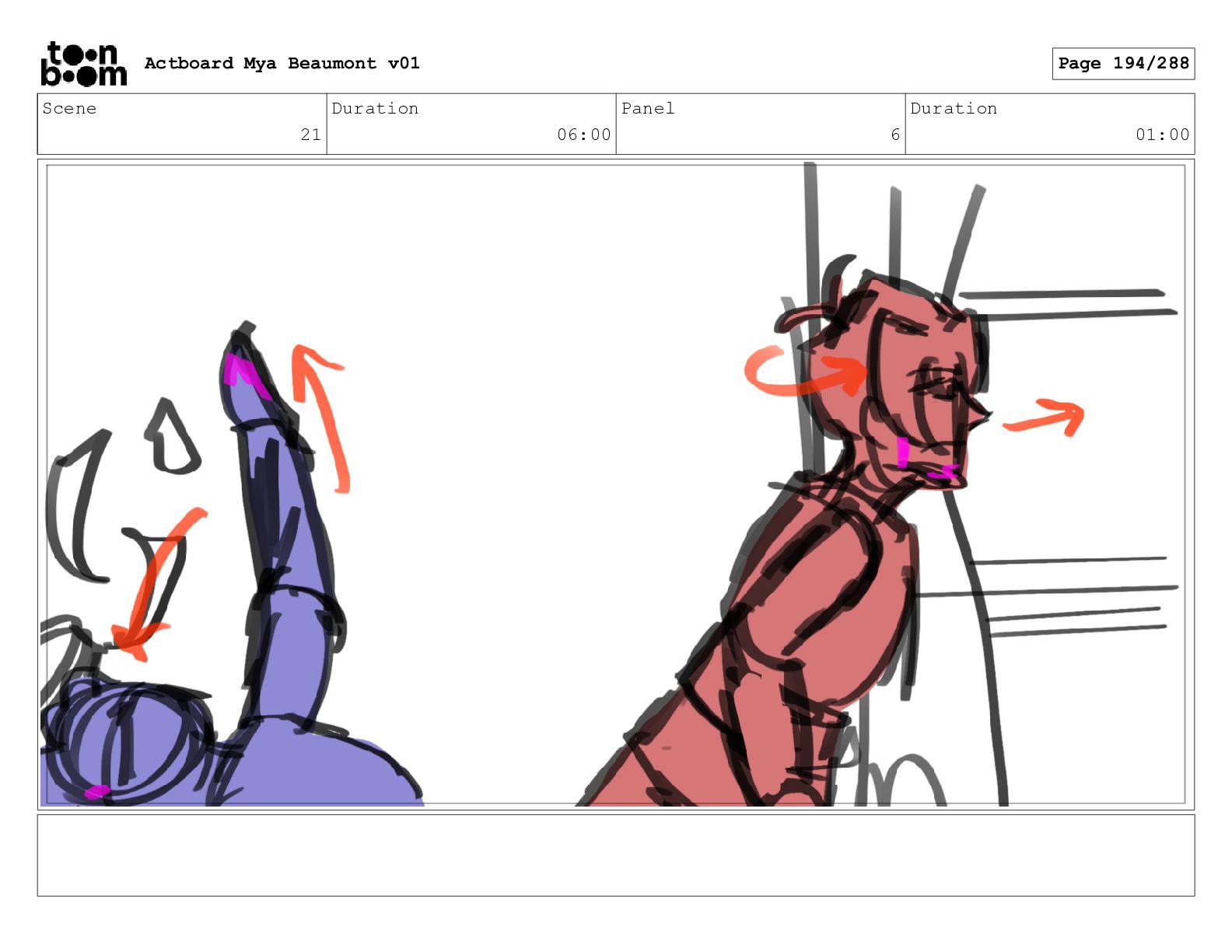1232x952 pixels.
Task: Select the scene duration value '06:00'
Action: point(583,135)
